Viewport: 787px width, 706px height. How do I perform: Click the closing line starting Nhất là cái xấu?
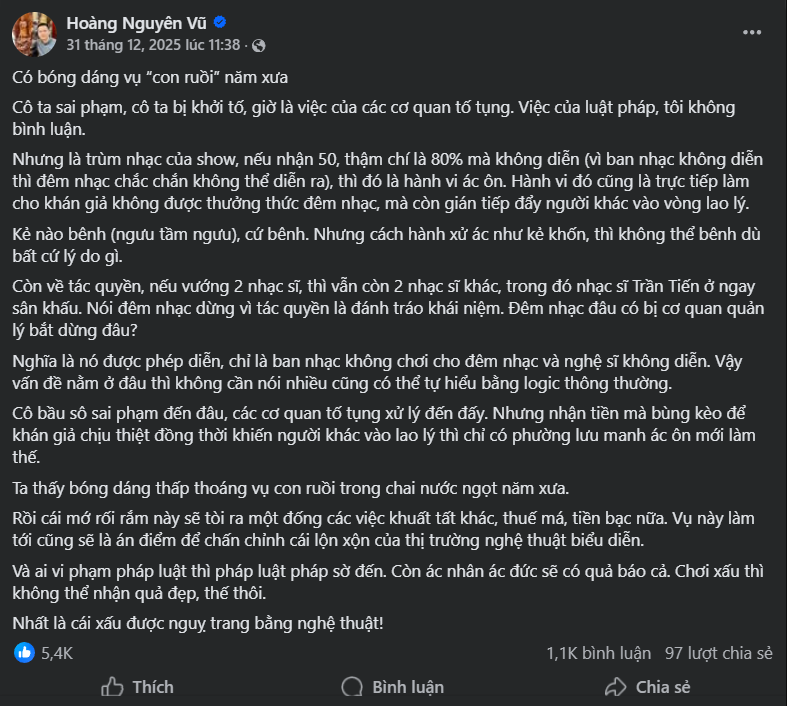198,623
